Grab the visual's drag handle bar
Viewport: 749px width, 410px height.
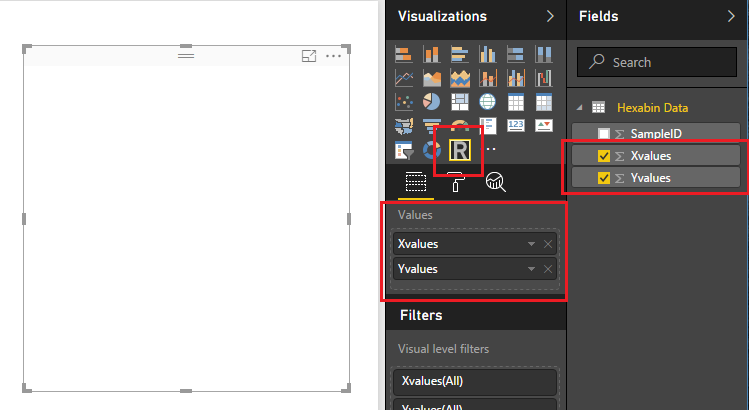pyautogui.click(x=186, y=56)
